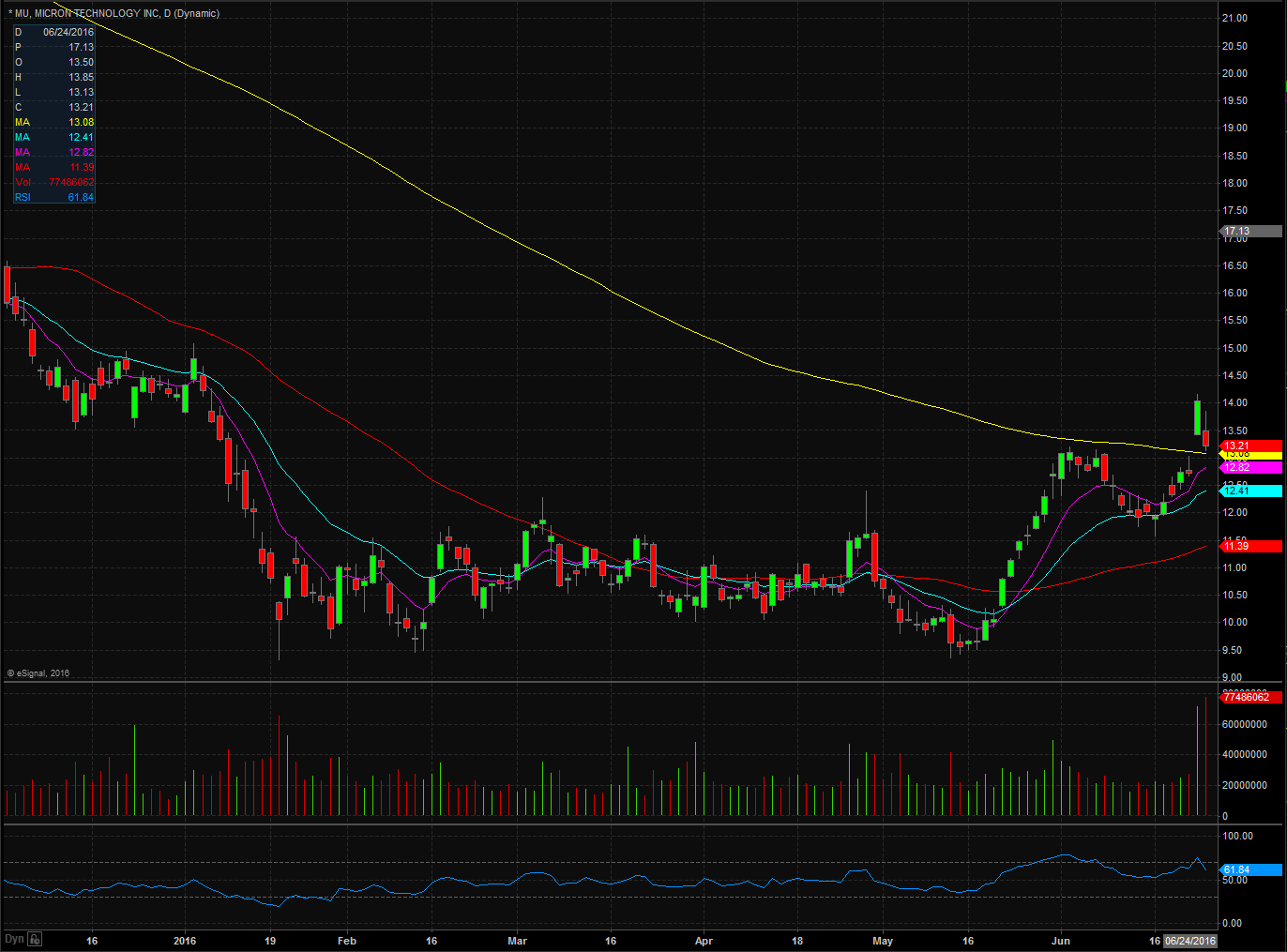This screenshot has height=952, width=1287.
Task: Click the Feb label on the time axis
Action: 347,941
